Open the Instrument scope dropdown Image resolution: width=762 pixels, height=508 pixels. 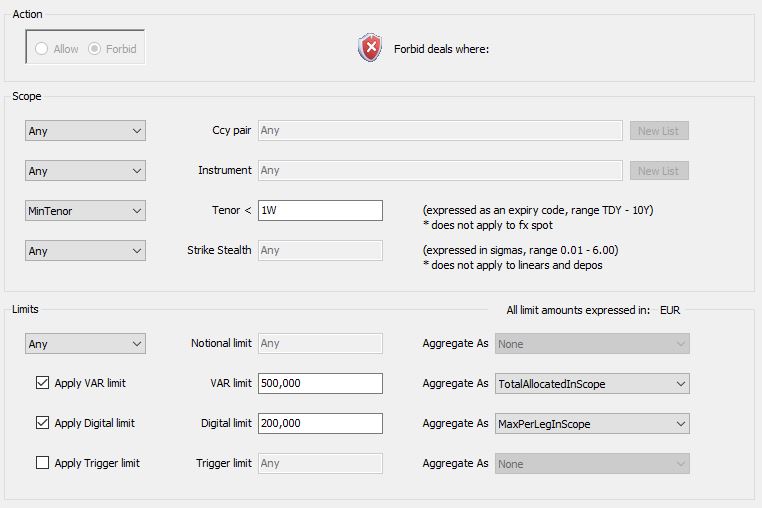click(x=86, y=171)
